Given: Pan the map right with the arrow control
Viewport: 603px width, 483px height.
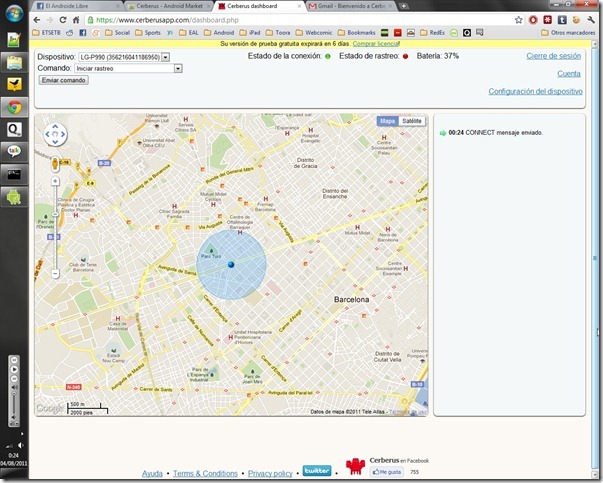Looking at the screenshot, I should [x=63, y=134].
